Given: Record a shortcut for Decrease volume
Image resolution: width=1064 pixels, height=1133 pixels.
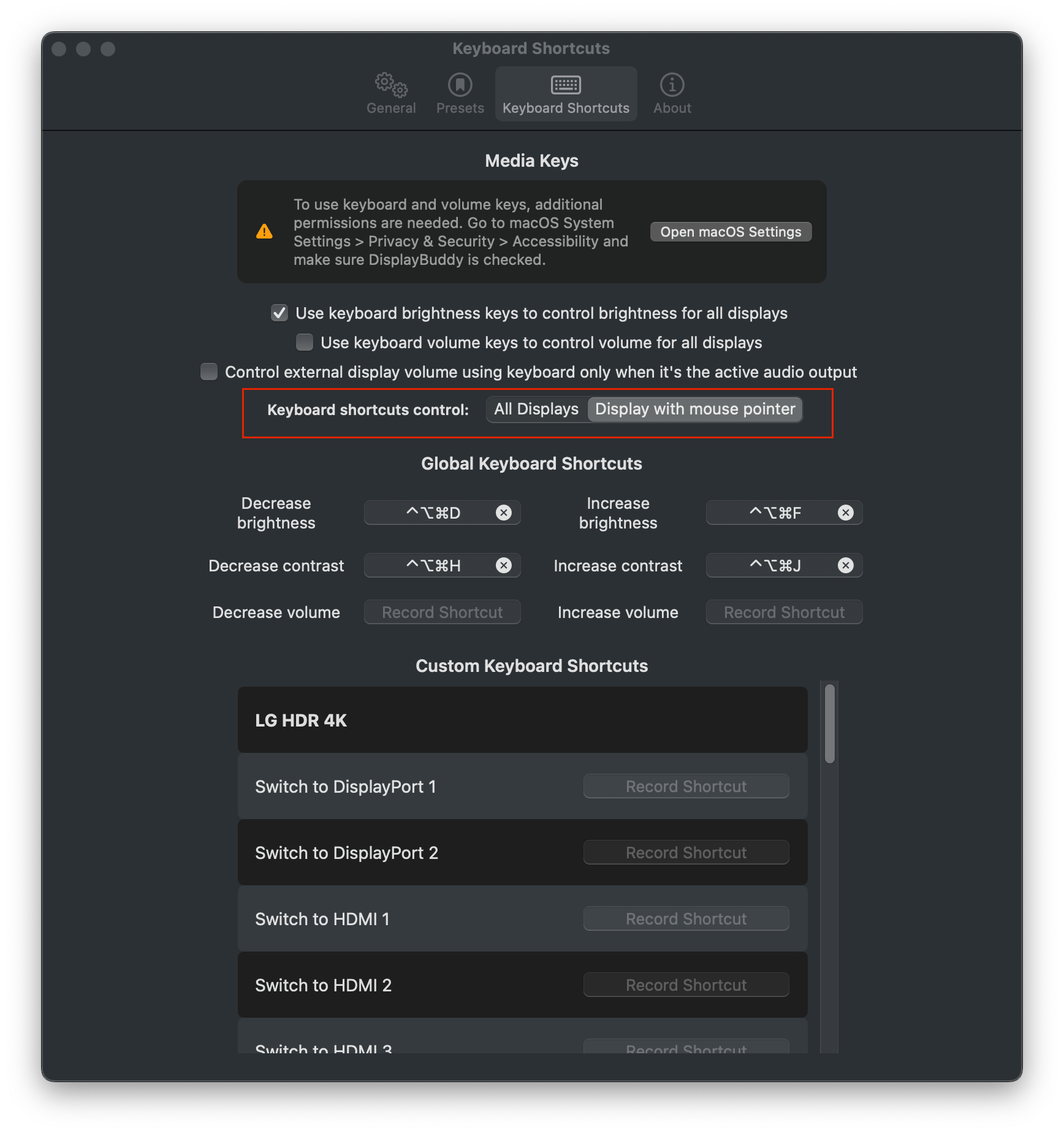Looking at the screenshot, I should 442,611.
